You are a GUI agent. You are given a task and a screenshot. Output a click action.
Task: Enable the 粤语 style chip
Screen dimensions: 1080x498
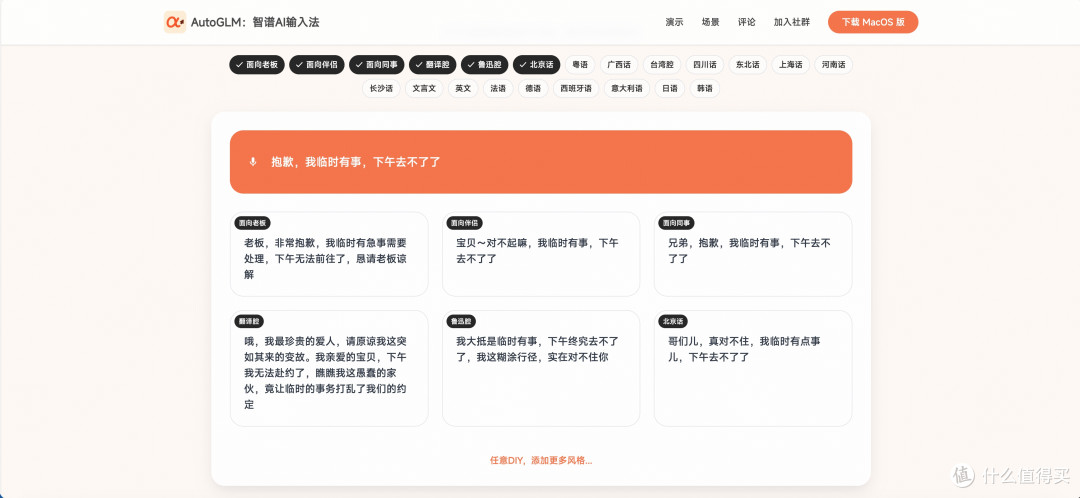pos(580,65)
